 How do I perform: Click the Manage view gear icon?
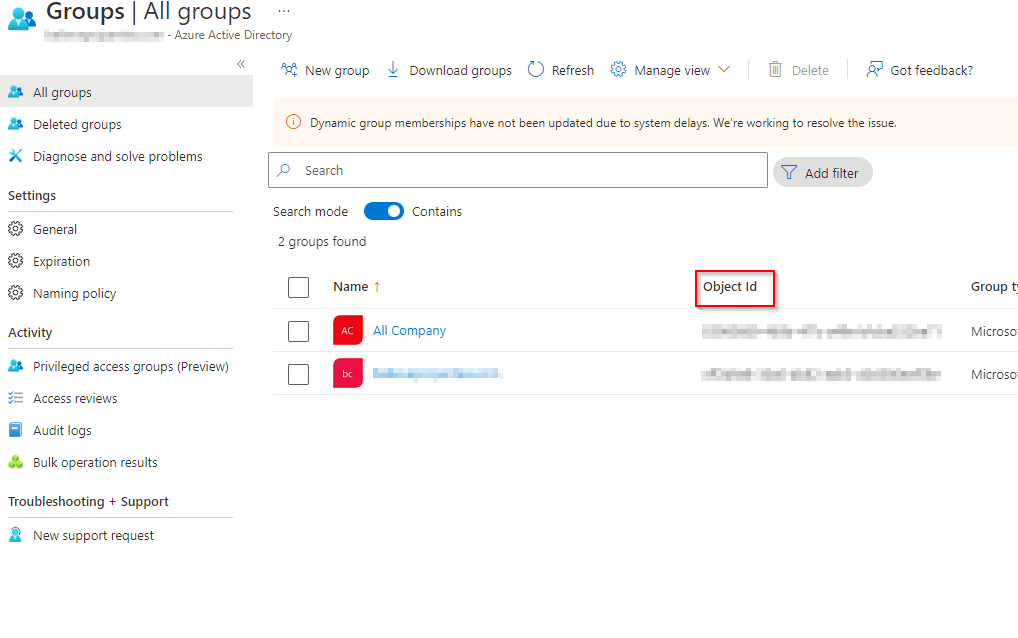(618, 69)
